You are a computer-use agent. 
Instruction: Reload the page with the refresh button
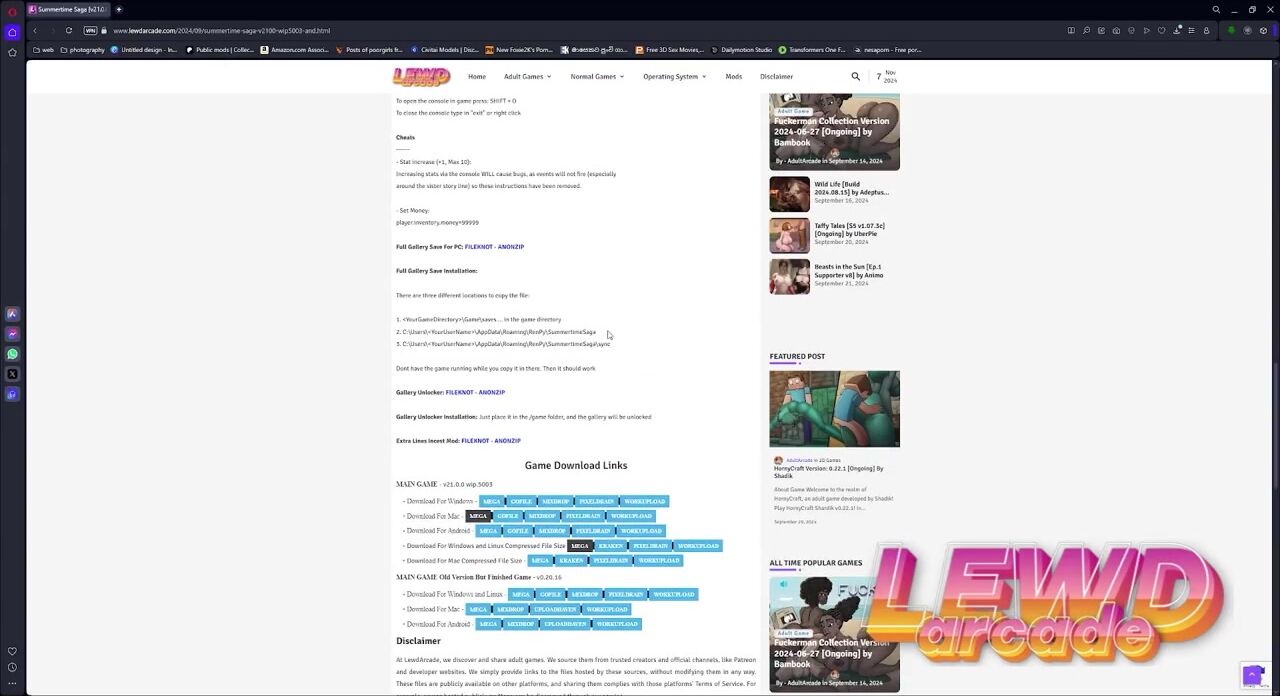[x=68, y=31]
